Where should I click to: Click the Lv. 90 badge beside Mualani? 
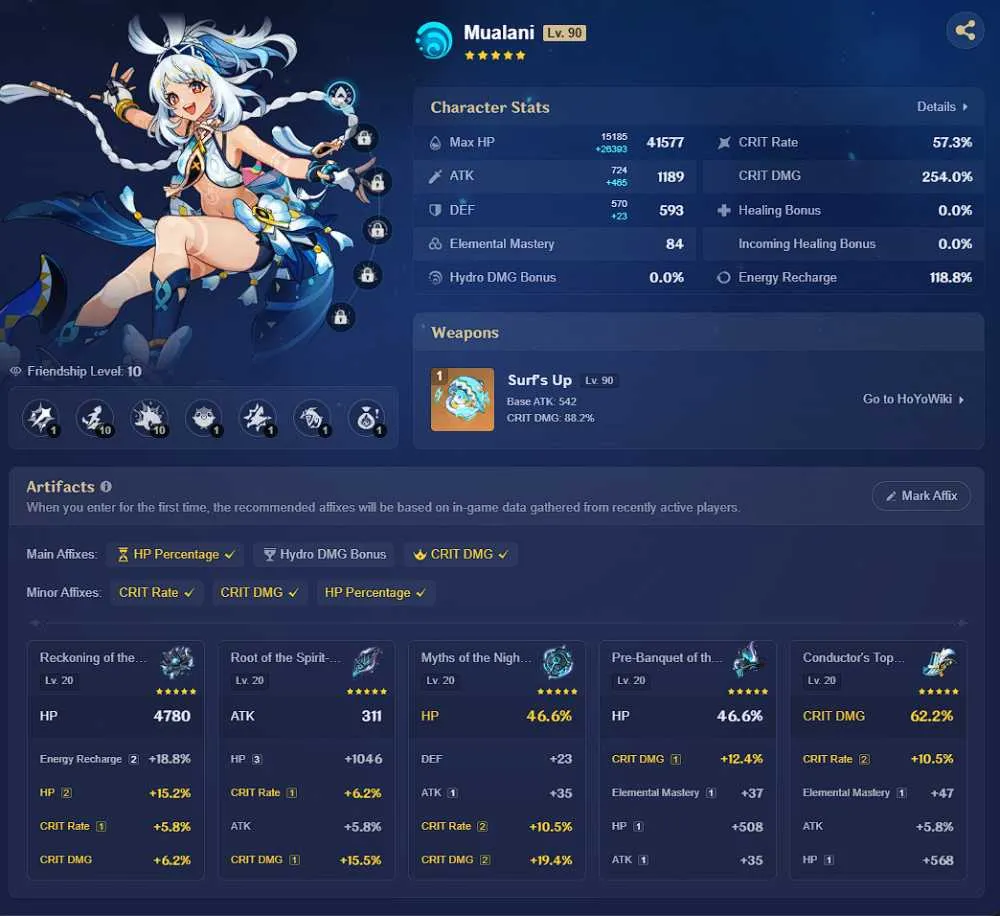(564, 33)
